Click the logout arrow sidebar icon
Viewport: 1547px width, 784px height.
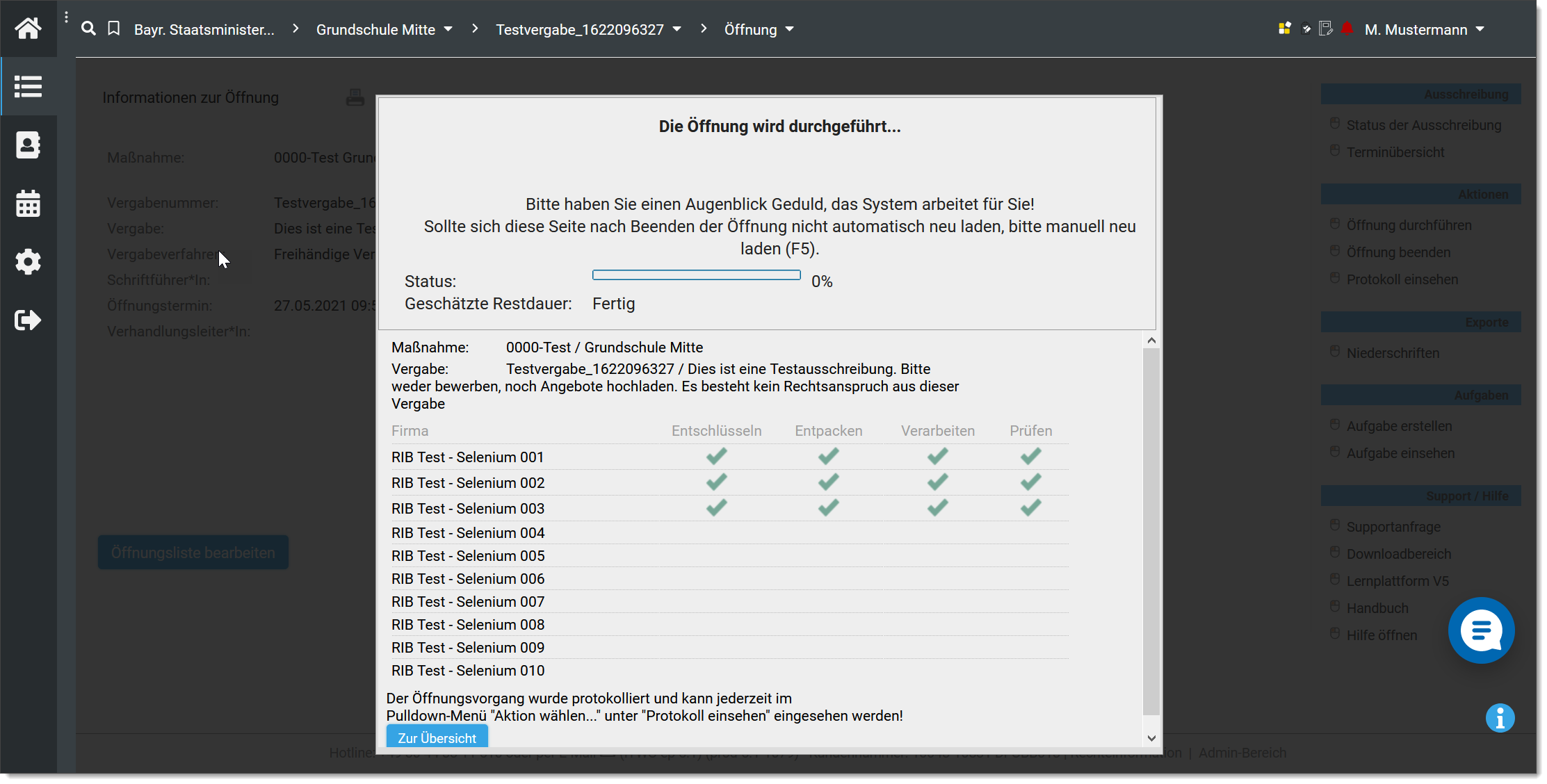(28, 320)
